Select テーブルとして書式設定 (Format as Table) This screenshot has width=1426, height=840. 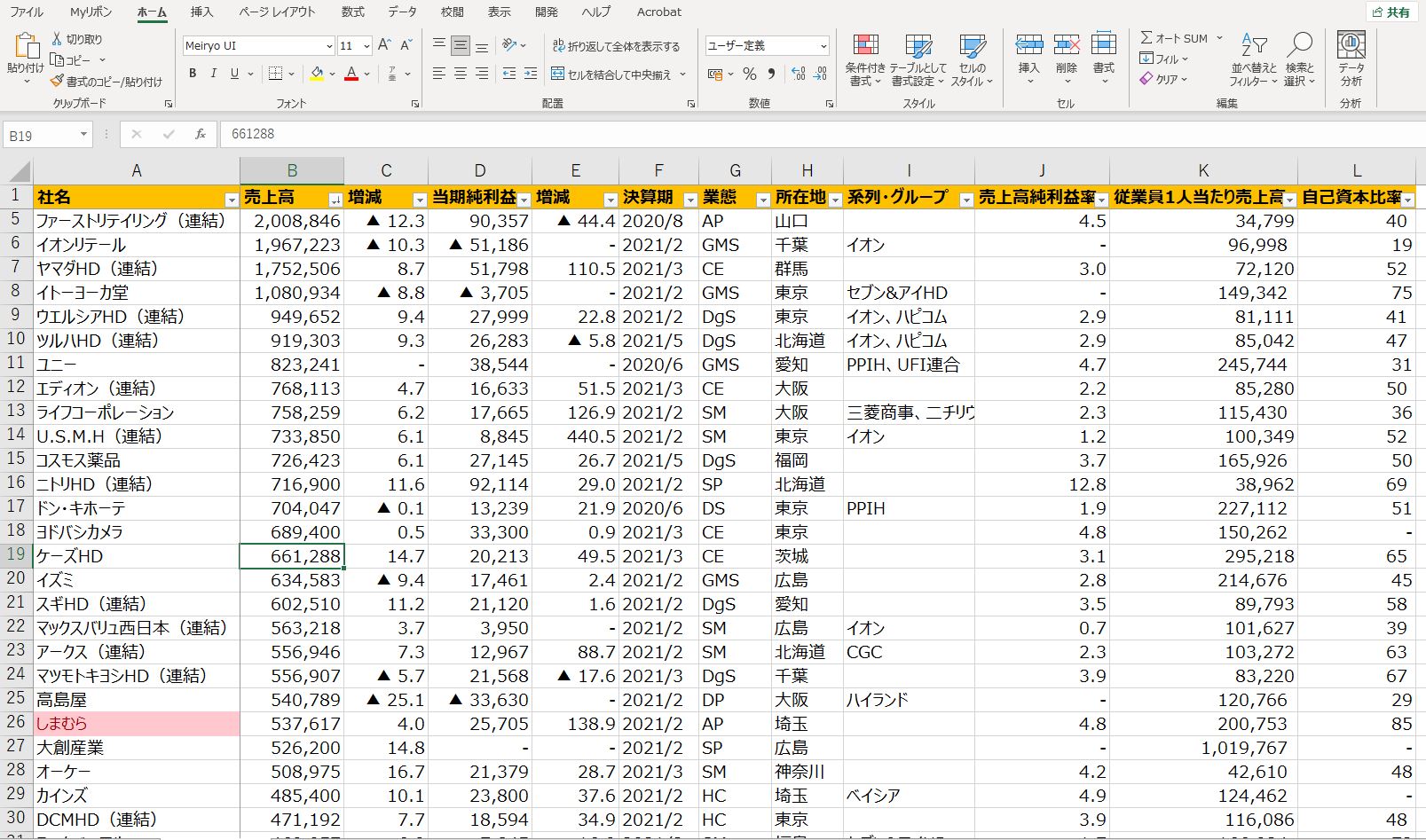(918, 60)
